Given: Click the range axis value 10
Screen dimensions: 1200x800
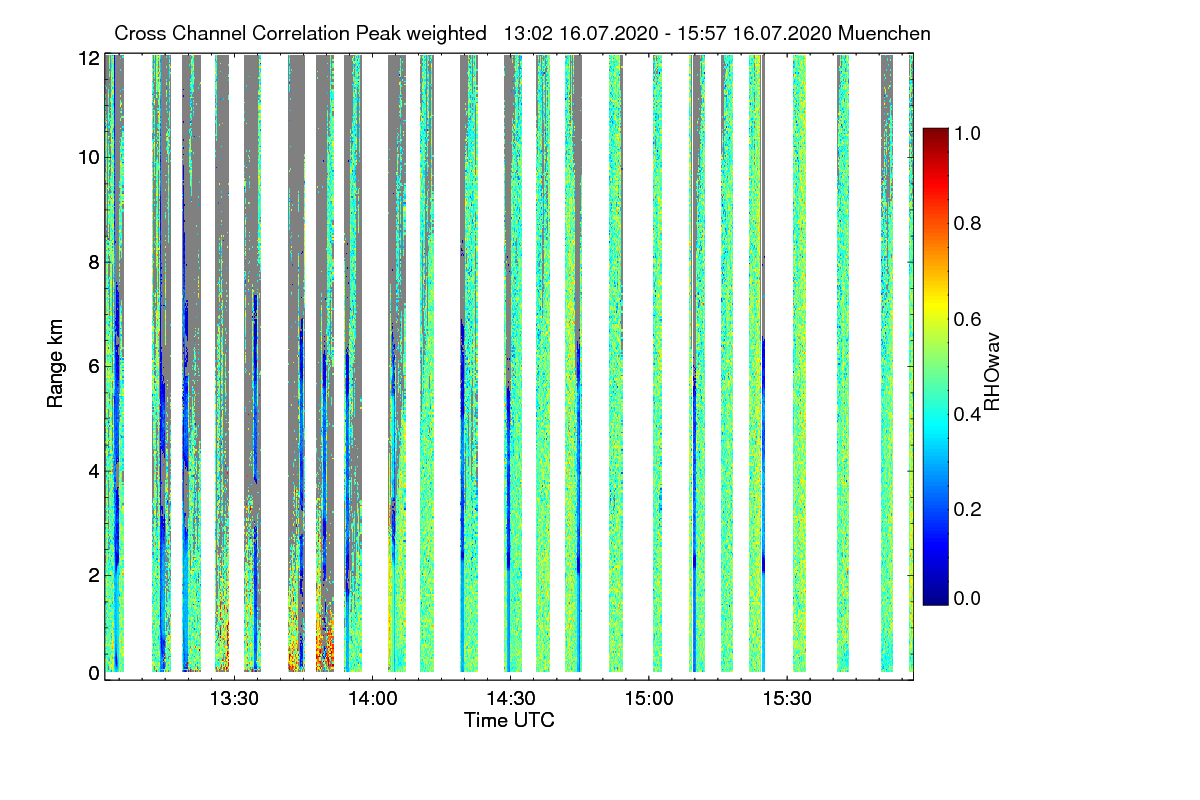Looking at the screenshot, I should pyautogui.click(x=89, y=158).
